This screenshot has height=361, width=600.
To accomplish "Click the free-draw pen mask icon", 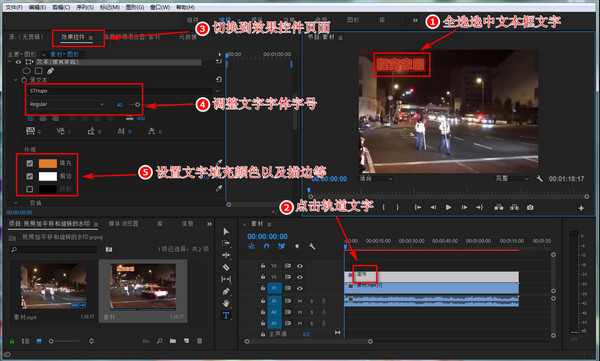I will coord(51,71).
